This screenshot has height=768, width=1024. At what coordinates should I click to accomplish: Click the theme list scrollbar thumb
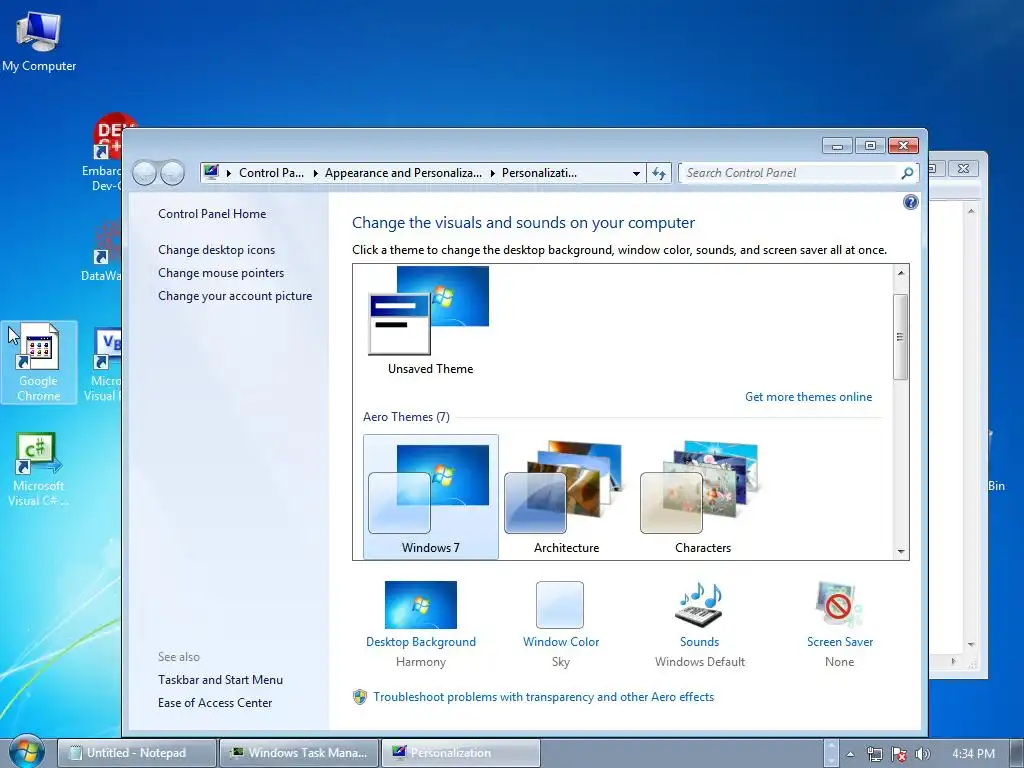[x=901, y=336]
